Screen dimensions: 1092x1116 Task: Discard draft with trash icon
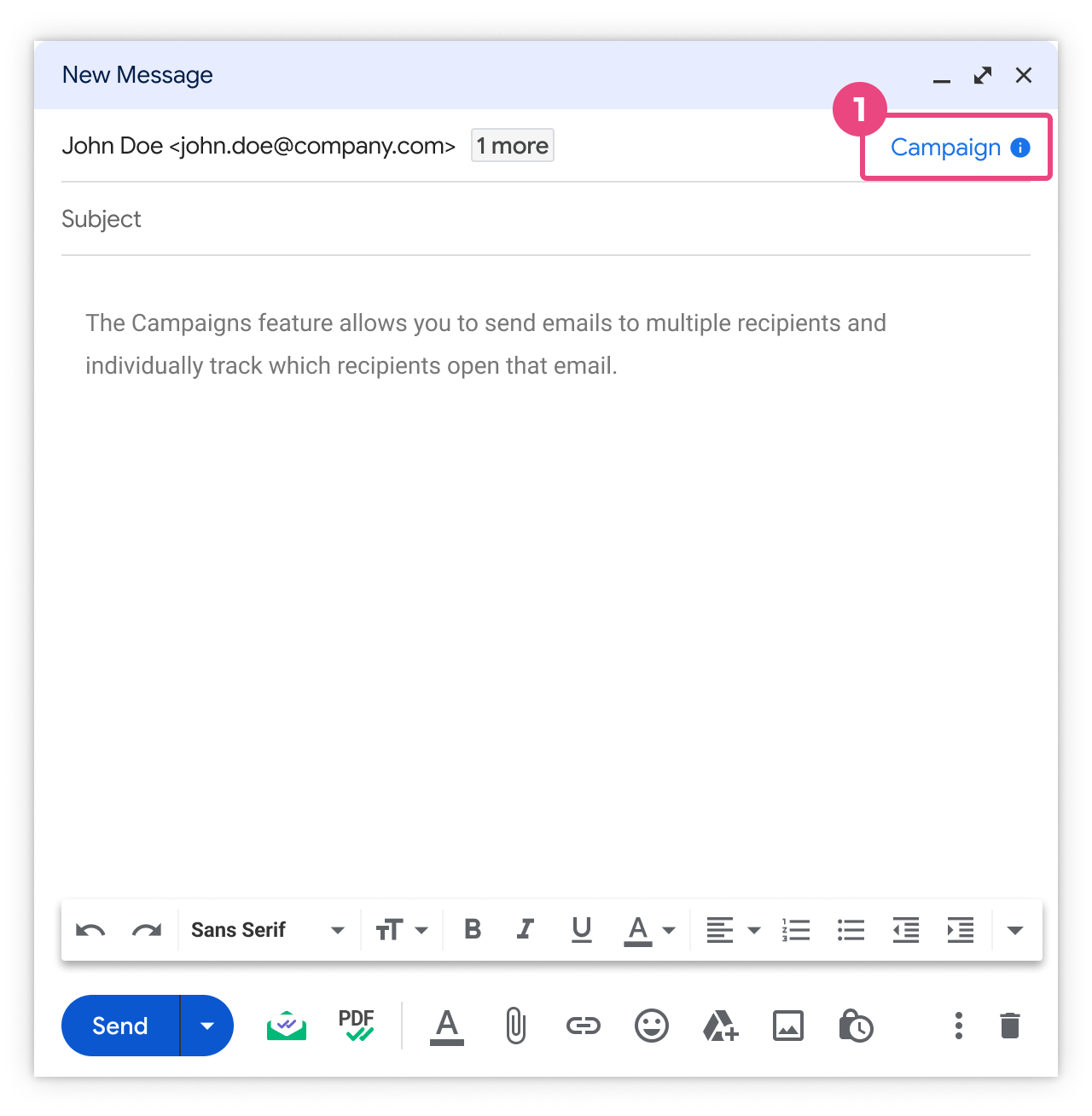coord(1010,1026)
